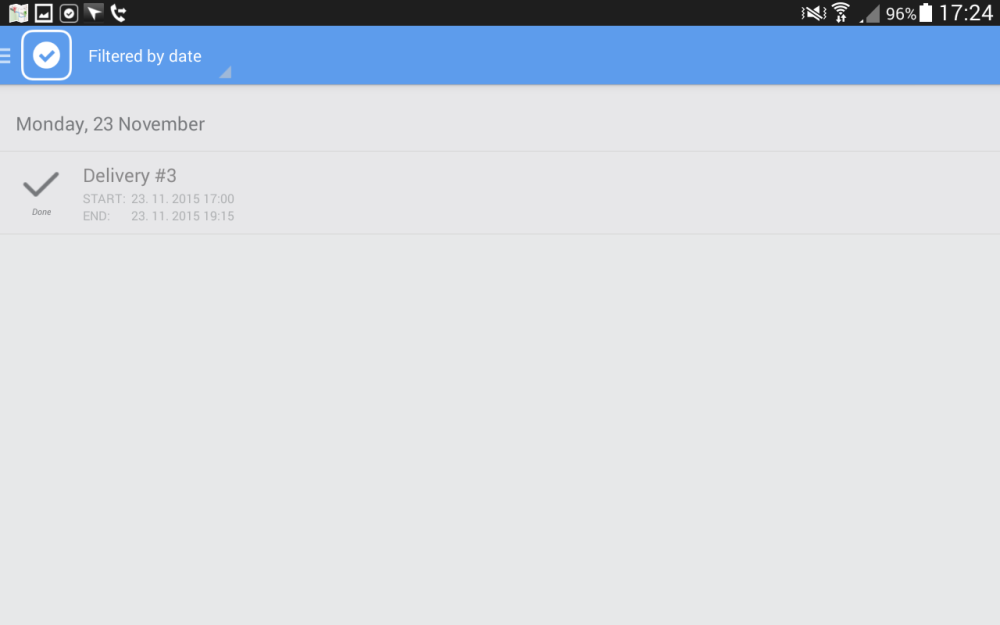Select the START time 23. 11. 2015 17:00
This screenshot has height=625, width=1000.
[x=182, y=199]
